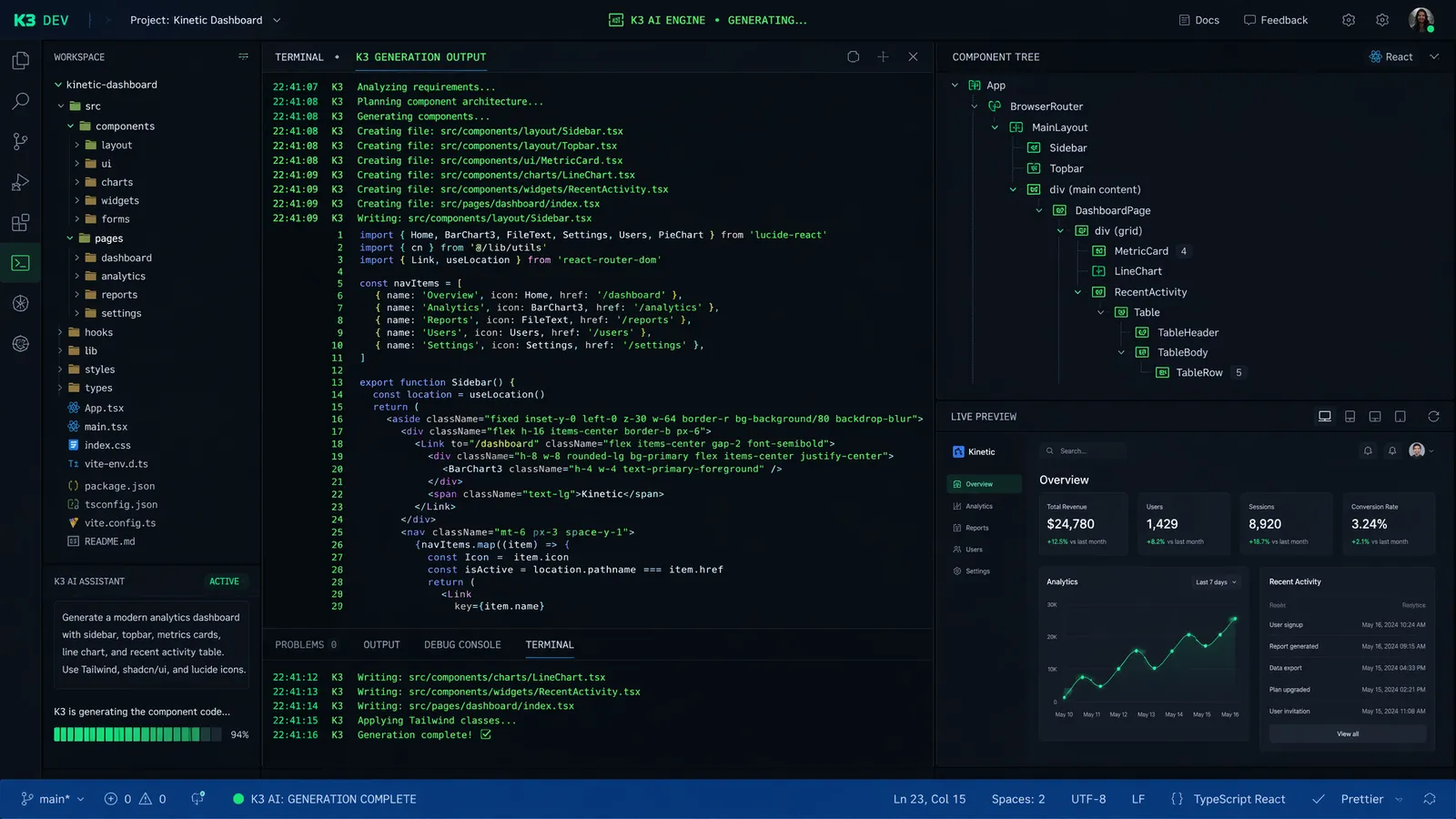The image size is (1456, 819).
Task: Expand the charts folder
Action: coord(77,182)
